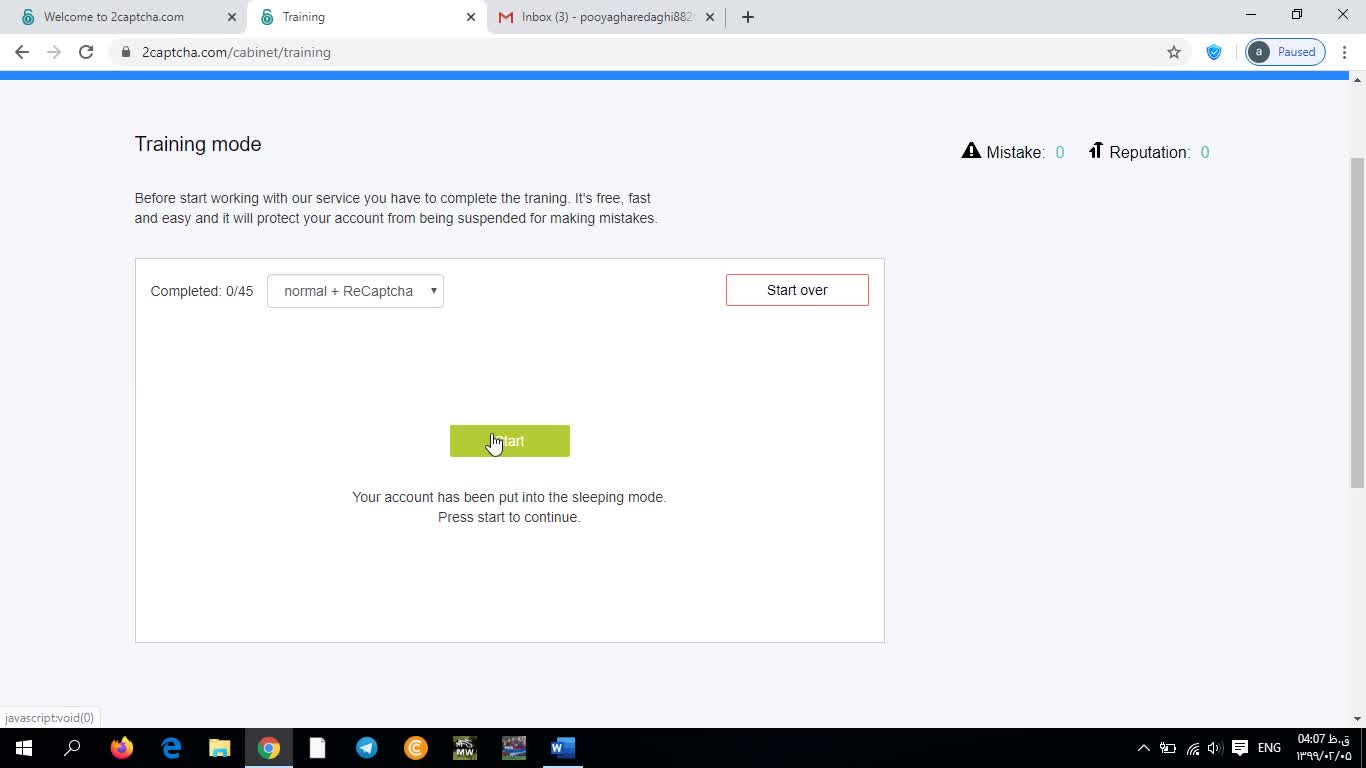Open Telegram from the taskbar
This screenshot has width=1366, height=768.
point(367,748)
